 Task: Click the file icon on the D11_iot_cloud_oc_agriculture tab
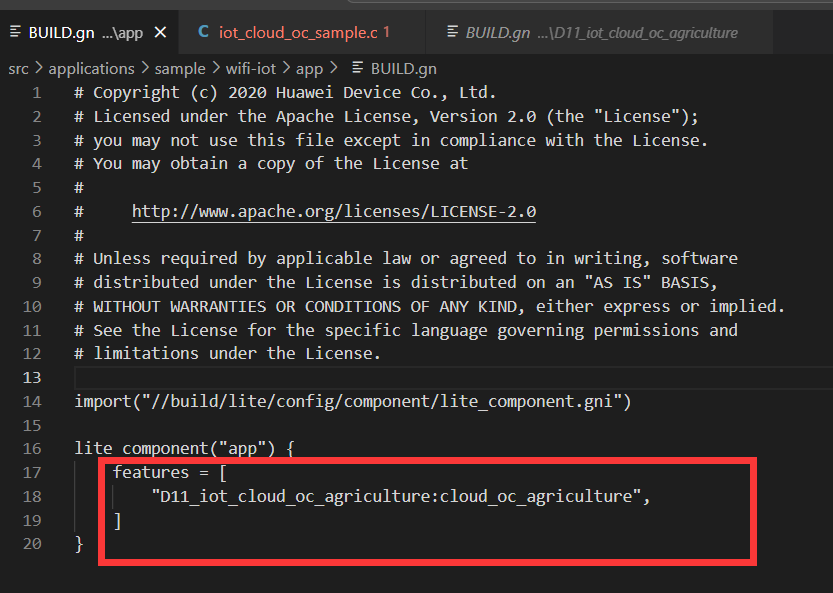tap(452, 33)
